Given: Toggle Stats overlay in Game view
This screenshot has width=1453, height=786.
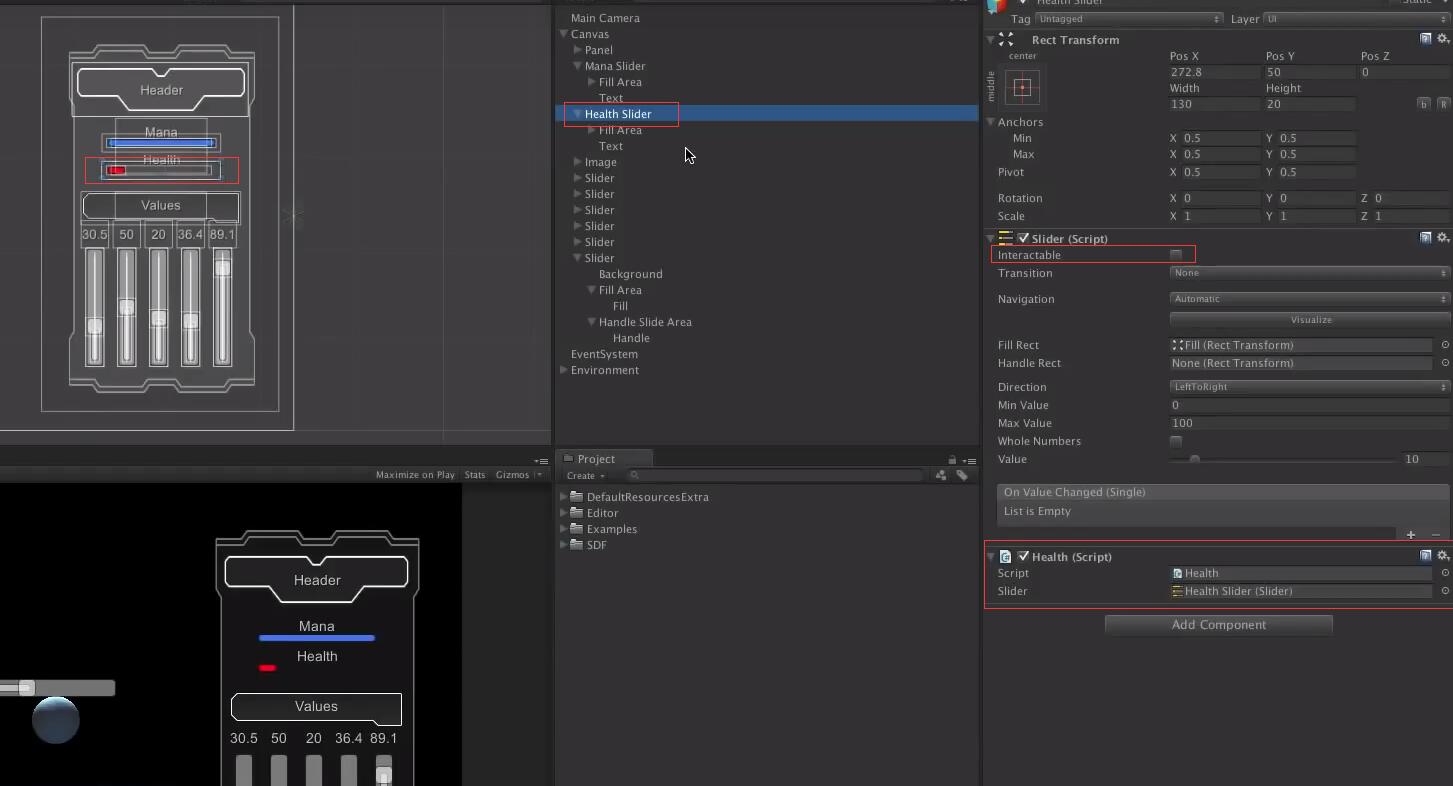Looking at the screenshot, I should pos(475,475).
